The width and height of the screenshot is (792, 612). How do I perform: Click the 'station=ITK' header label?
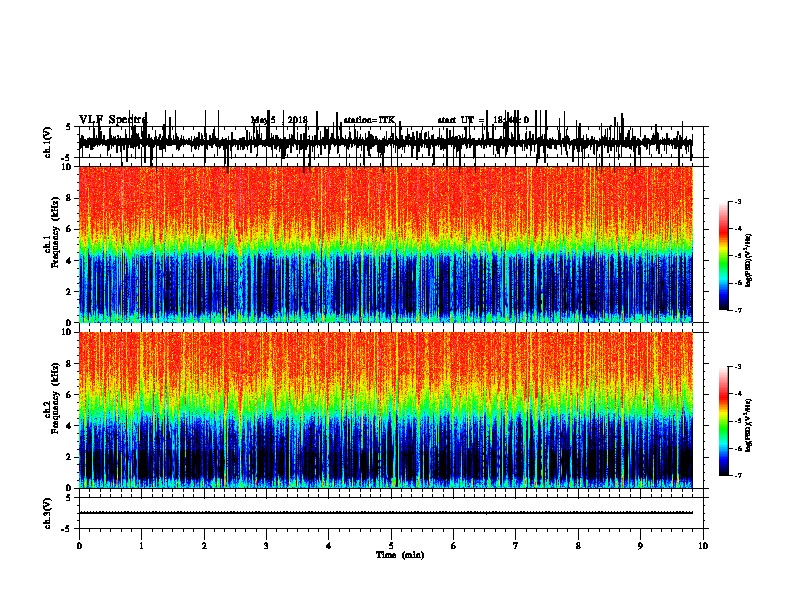coord(369,120)
